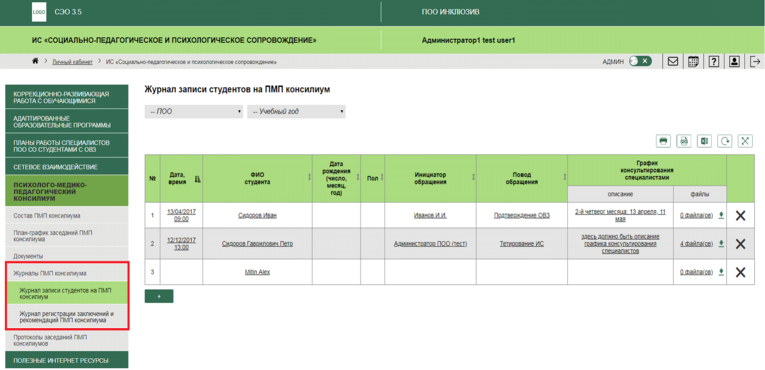Viewport: 765px width, 370px height.
Task: Print the journal with the solid printer icon
Action: pos(663,141)
